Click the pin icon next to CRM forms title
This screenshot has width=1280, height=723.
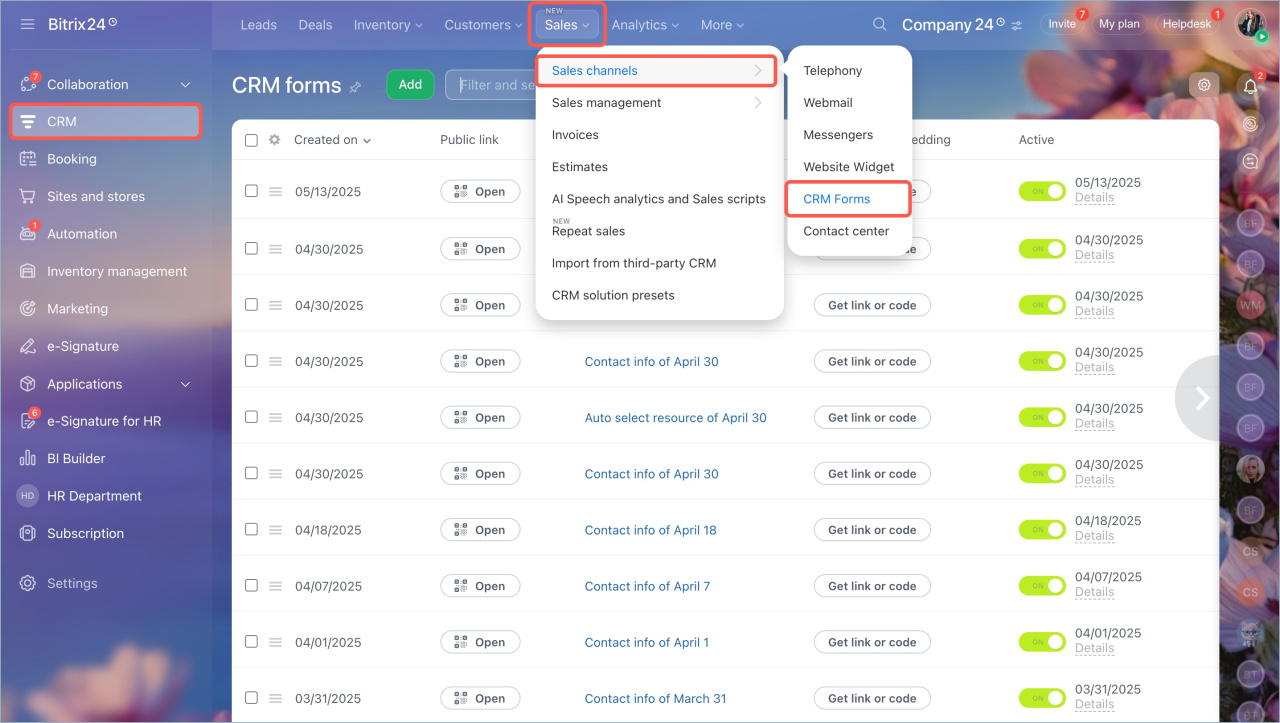355,87
